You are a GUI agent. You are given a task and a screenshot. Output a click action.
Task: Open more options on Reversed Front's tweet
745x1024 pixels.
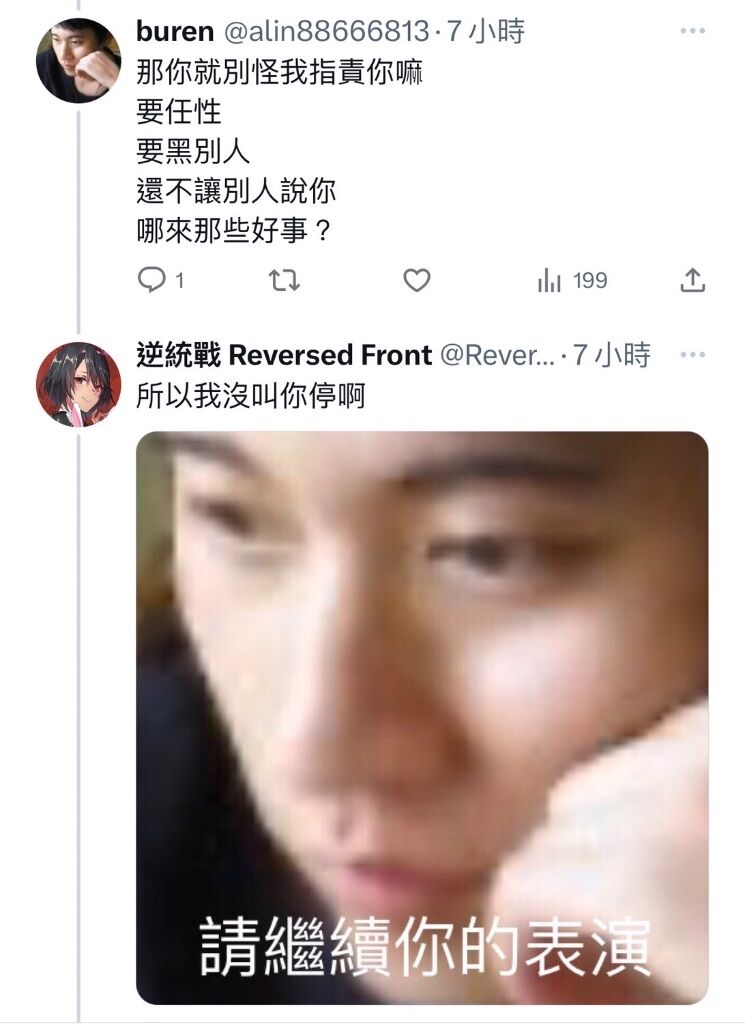tap(693, 355)
